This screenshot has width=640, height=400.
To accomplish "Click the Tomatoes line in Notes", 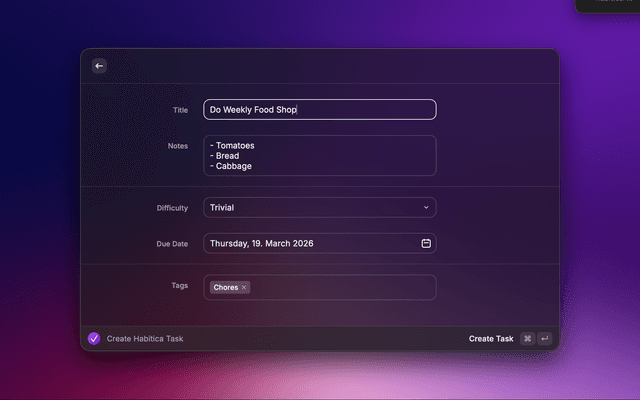I will [x=234, y=145].
